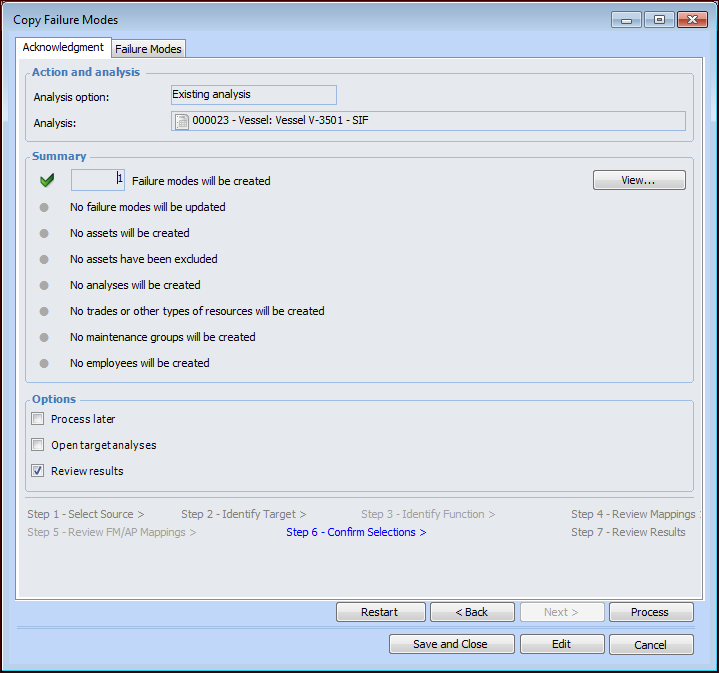Viewport: 719px width, 673px height.
Task: Click the text No analyses will be created
Action: coord(135,285)
